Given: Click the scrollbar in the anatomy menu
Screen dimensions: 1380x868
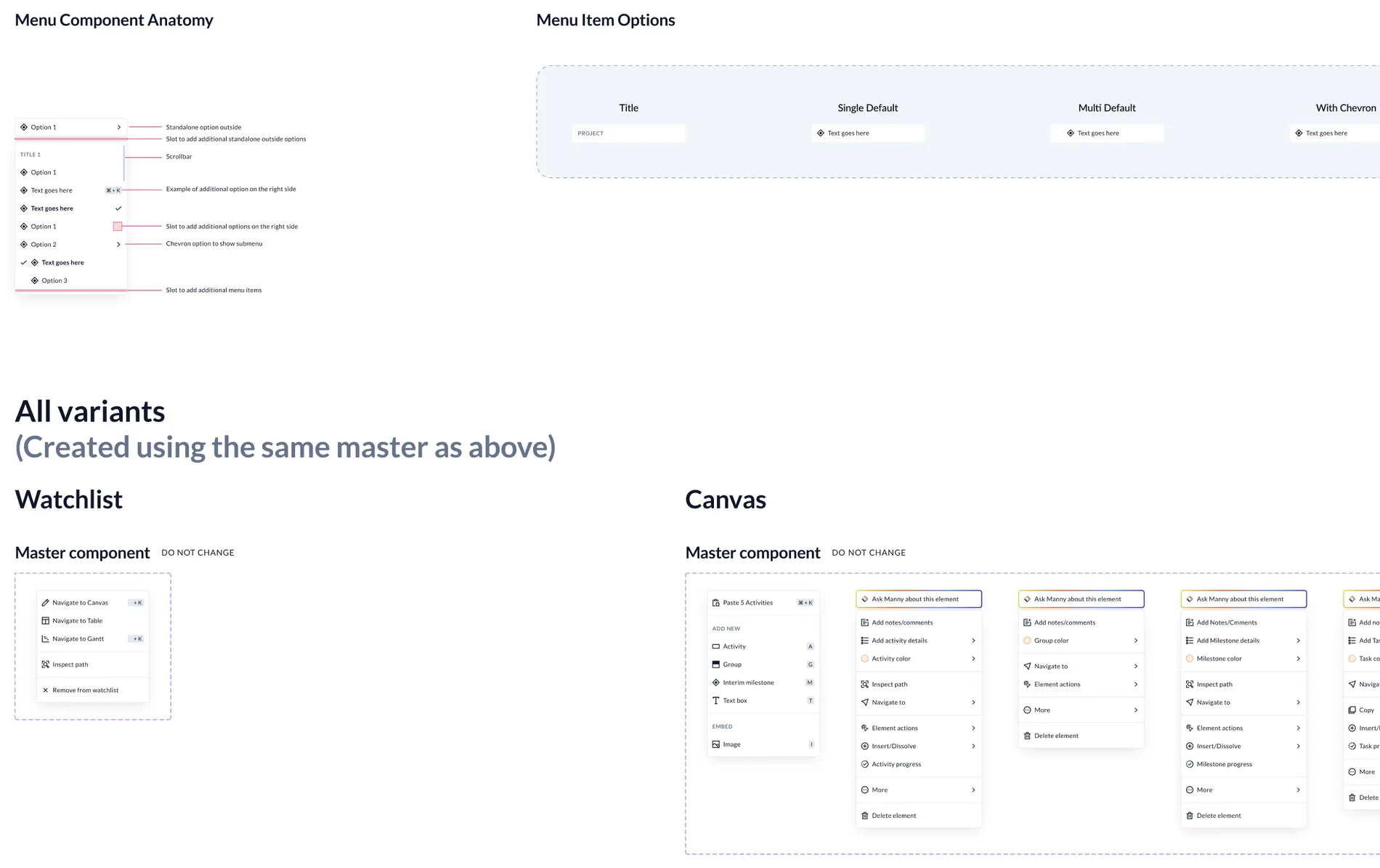Looking at the screenshot, I should tap(124, 163).
